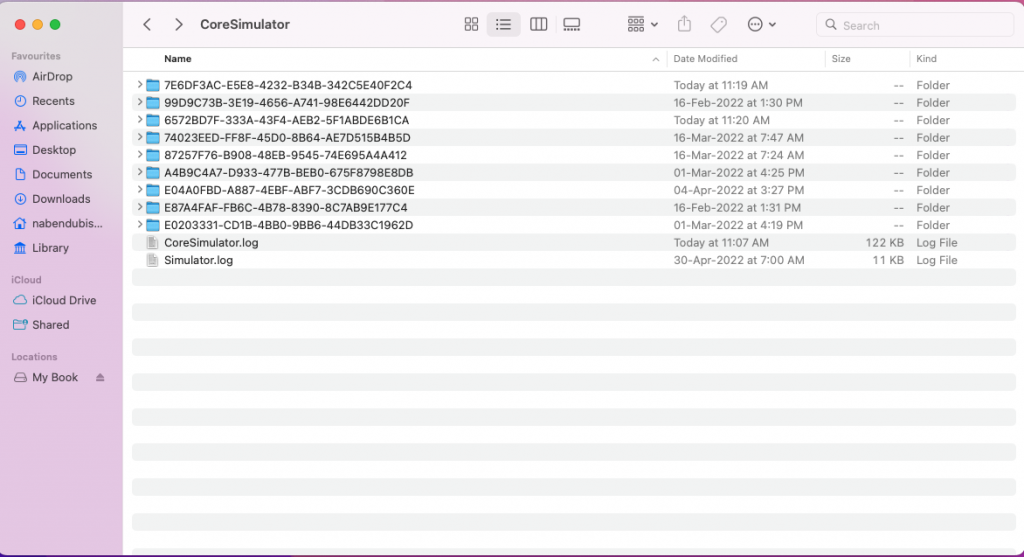Expand folder 7E6DF3AC-E5E8-4232-B34B-342C5E40F2C4
1024x557 pixels.
click(139, 85)
